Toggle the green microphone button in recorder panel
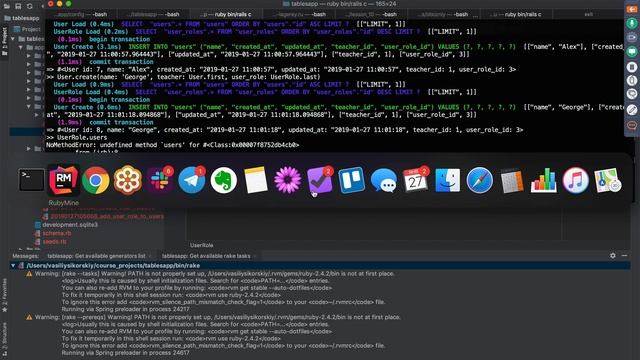This screenshot has width=640, height=360. pyautogui.click(x=631, y=23)
